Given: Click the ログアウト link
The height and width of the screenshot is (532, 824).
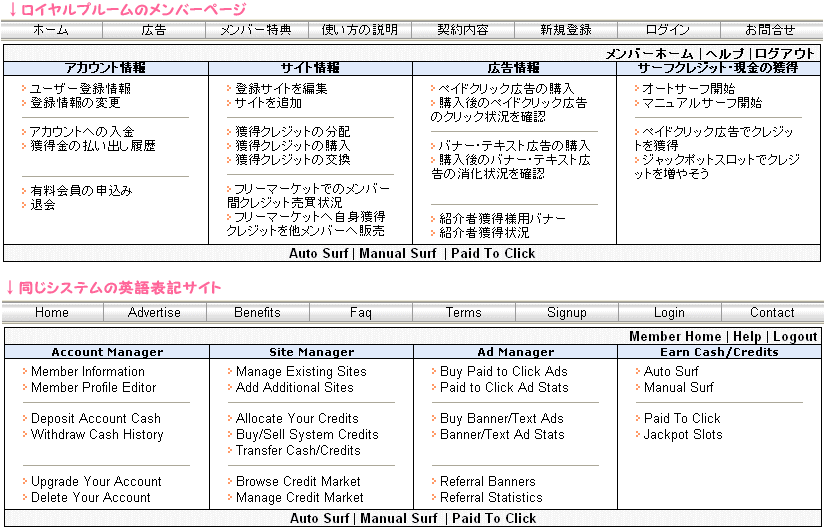Looking at the screenshot, I should 786,53.
